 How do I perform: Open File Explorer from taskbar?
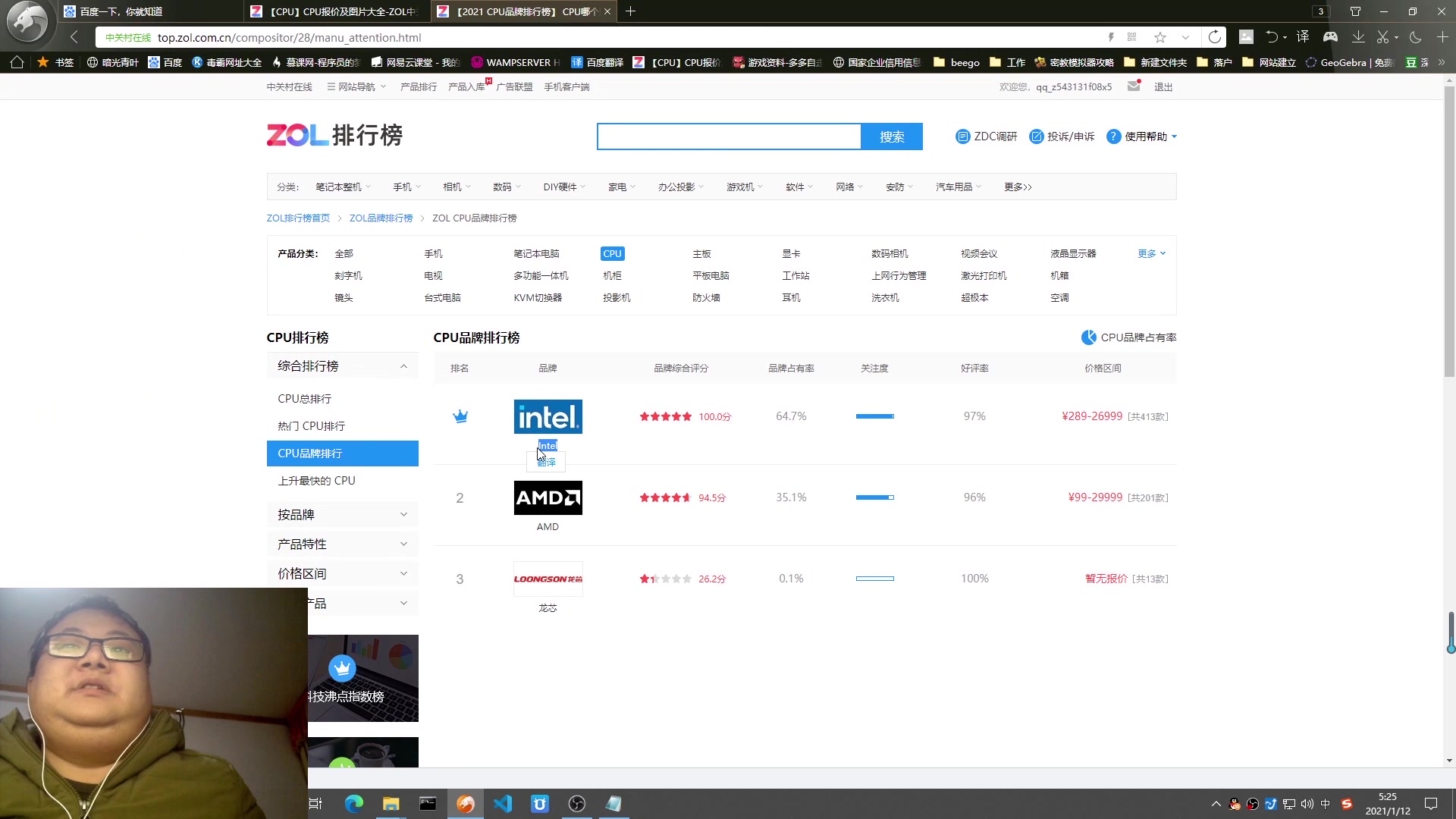pos(391,804)
